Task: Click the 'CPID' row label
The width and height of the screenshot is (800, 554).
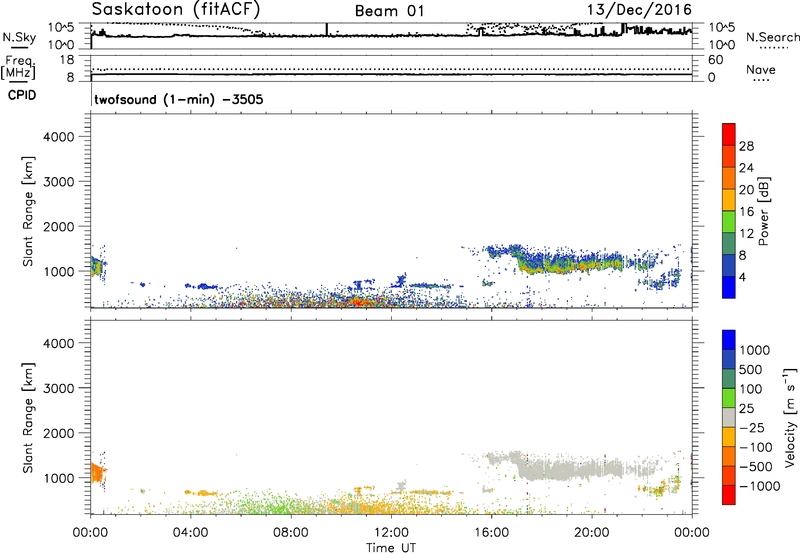Action: (22, 95)
